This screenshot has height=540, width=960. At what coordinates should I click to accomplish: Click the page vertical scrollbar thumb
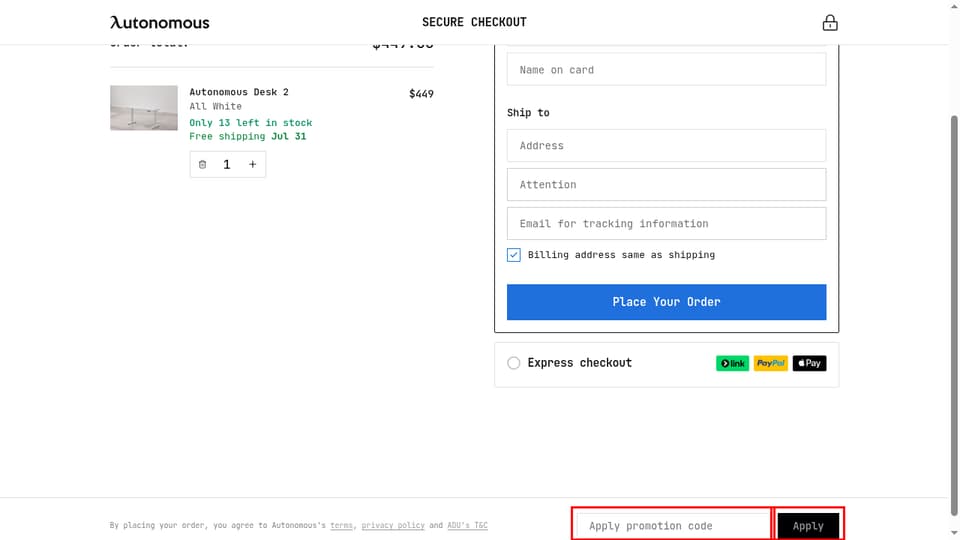[x=954, y=315]
